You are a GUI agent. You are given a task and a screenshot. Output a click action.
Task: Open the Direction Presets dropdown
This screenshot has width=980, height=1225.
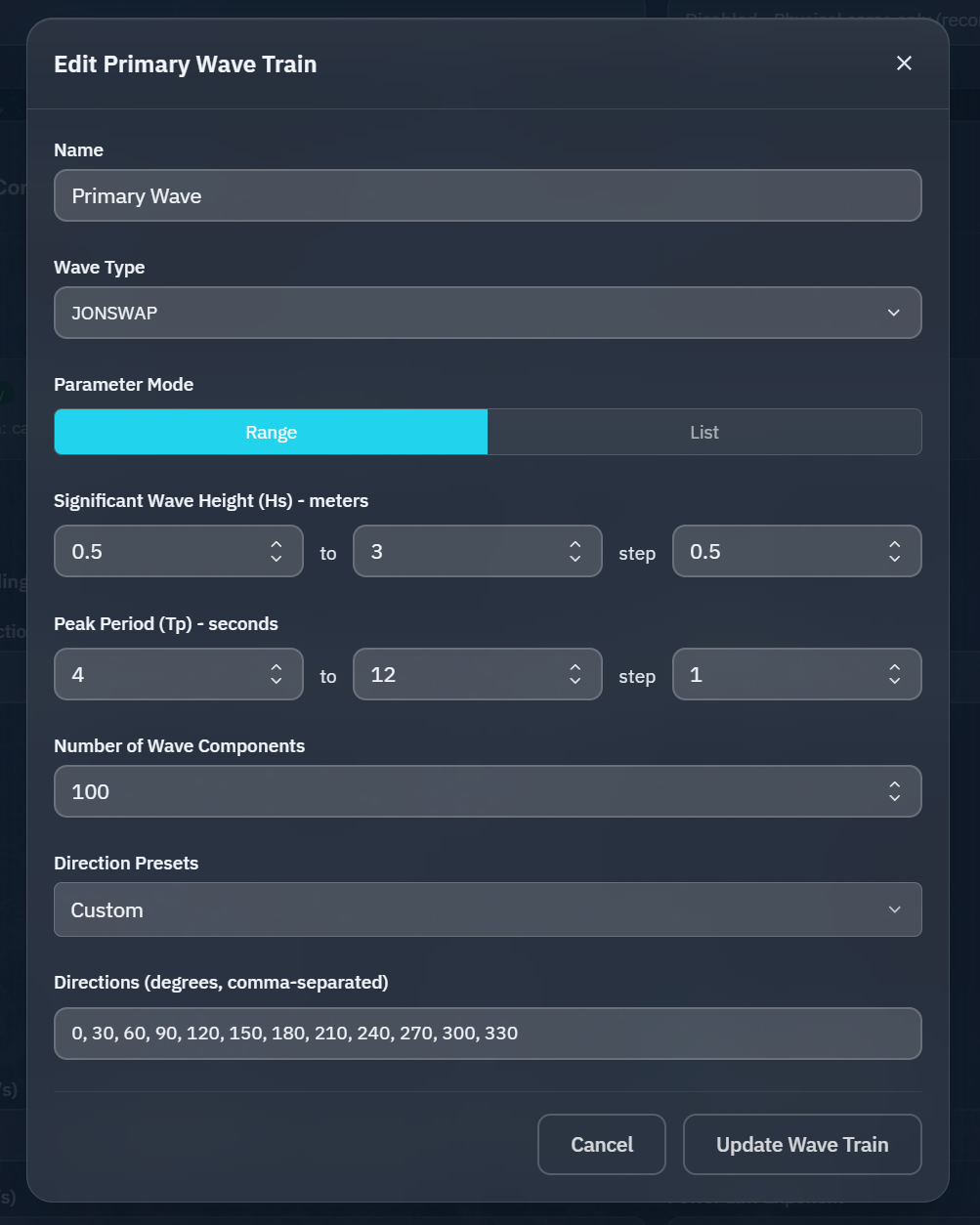click(x=488, y=909)
